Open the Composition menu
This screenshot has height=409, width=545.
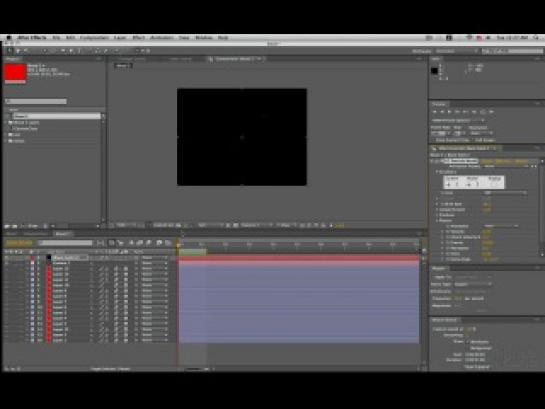pyautogui.click(x=94, y=38)
